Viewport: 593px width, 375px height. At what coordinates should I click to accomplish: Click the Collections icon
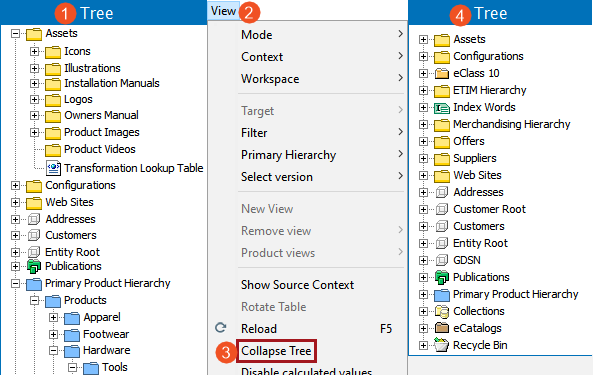[x=441, y=311]
